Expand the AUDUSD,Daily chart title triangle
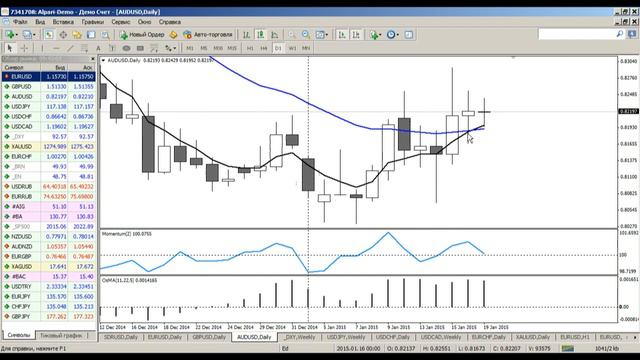 [103, 60]
